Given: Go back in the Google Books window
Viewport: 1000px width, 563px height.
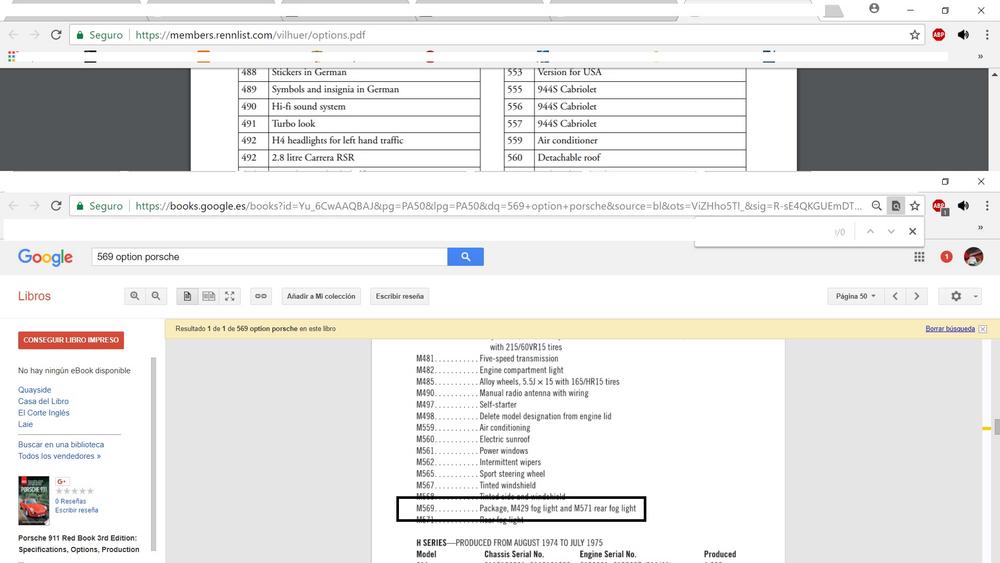Looking at the screenshot, I should (x=14, y=206).
